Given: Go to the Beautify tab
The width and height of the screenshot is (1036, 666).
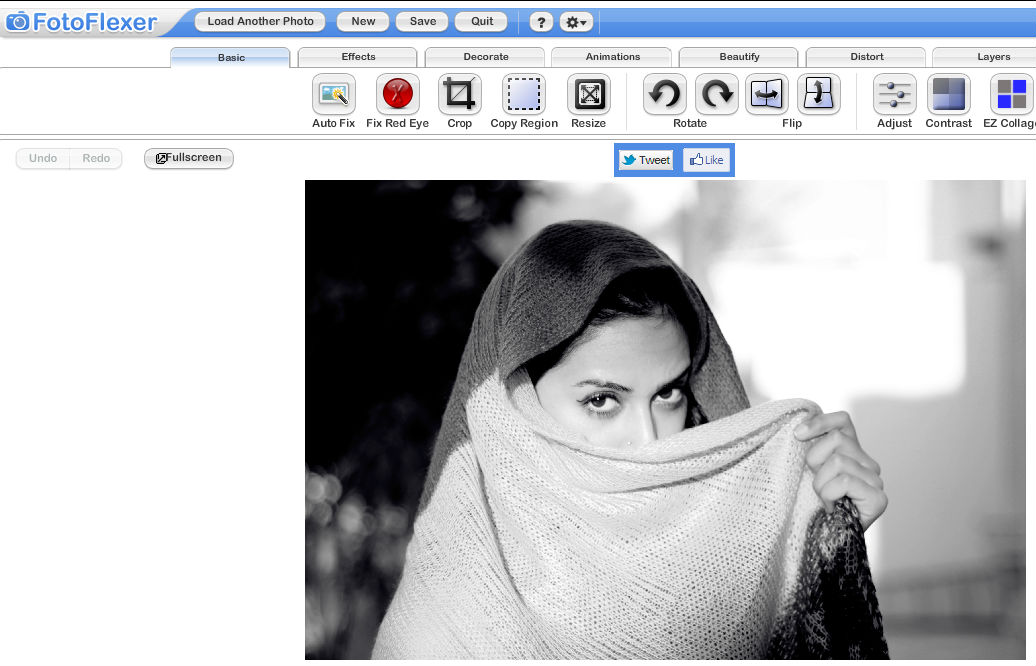Looking at the screenshot, I should [x=739, y=57].
